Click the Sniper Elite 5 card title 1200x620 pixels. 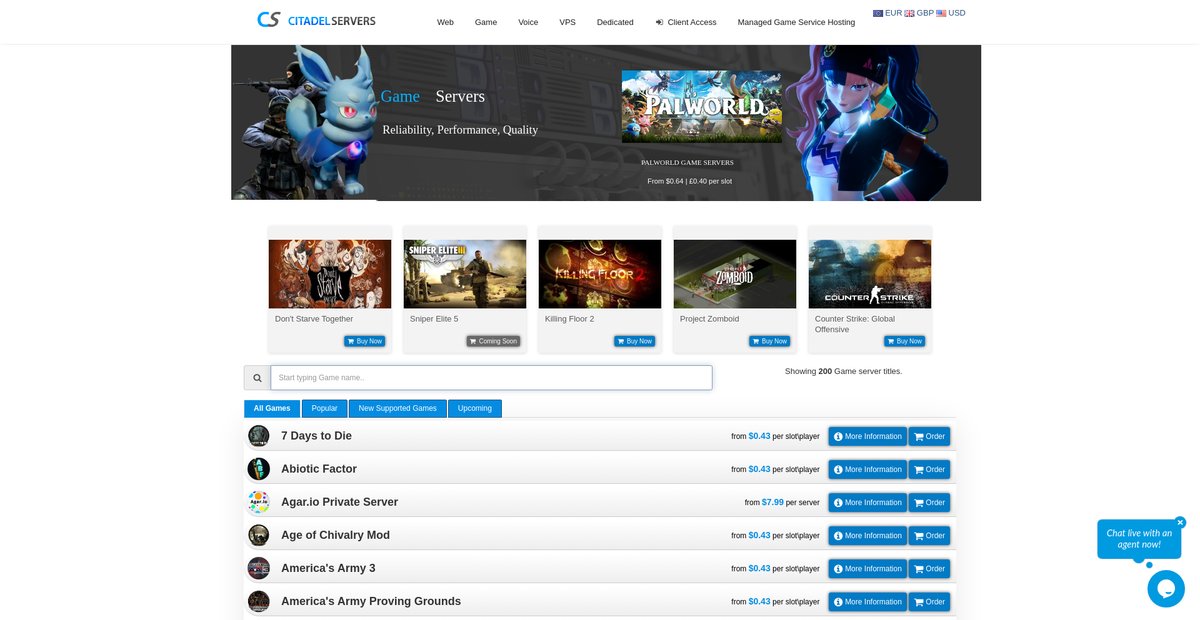point(434,319)
